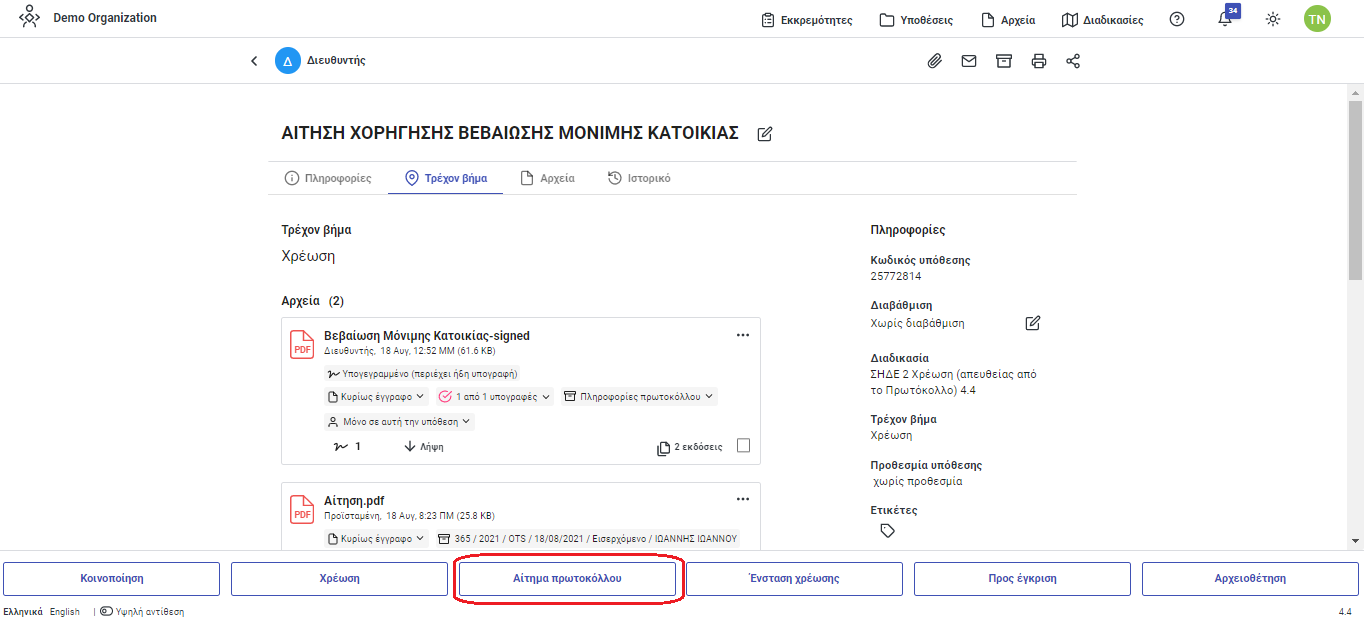Share the case with the share icon
The height and width of the screenshot is (619, 1364).
[1073, 61]
